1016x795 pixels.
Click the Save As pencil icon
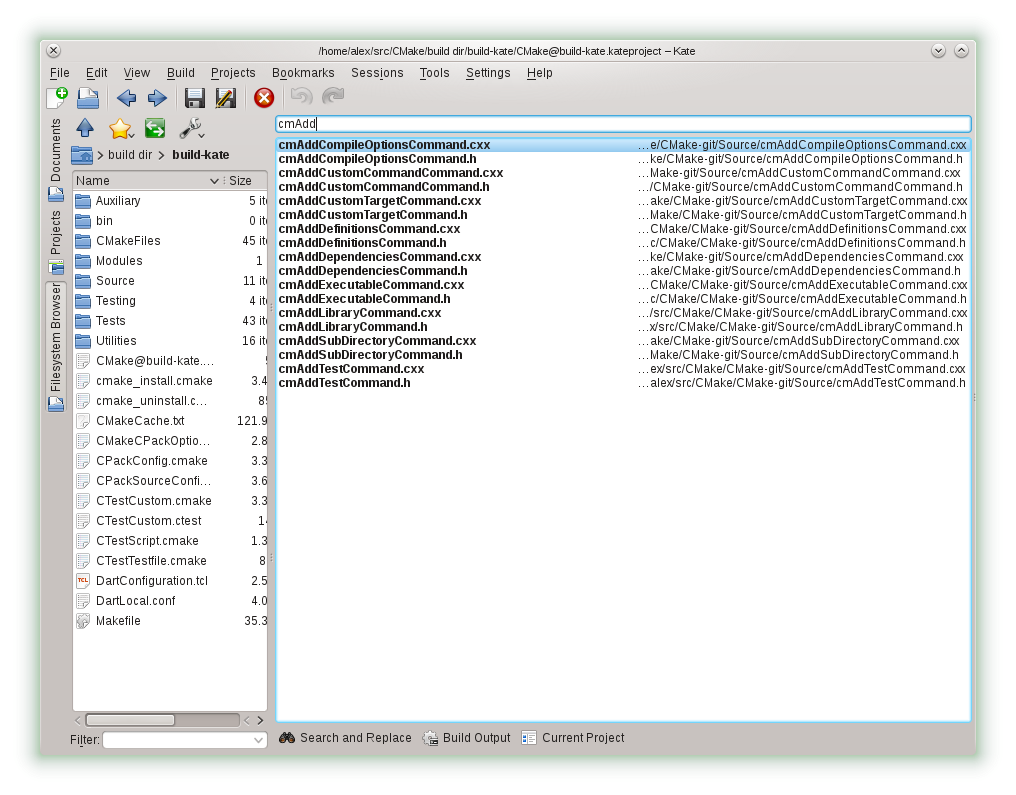coord(226,97)
